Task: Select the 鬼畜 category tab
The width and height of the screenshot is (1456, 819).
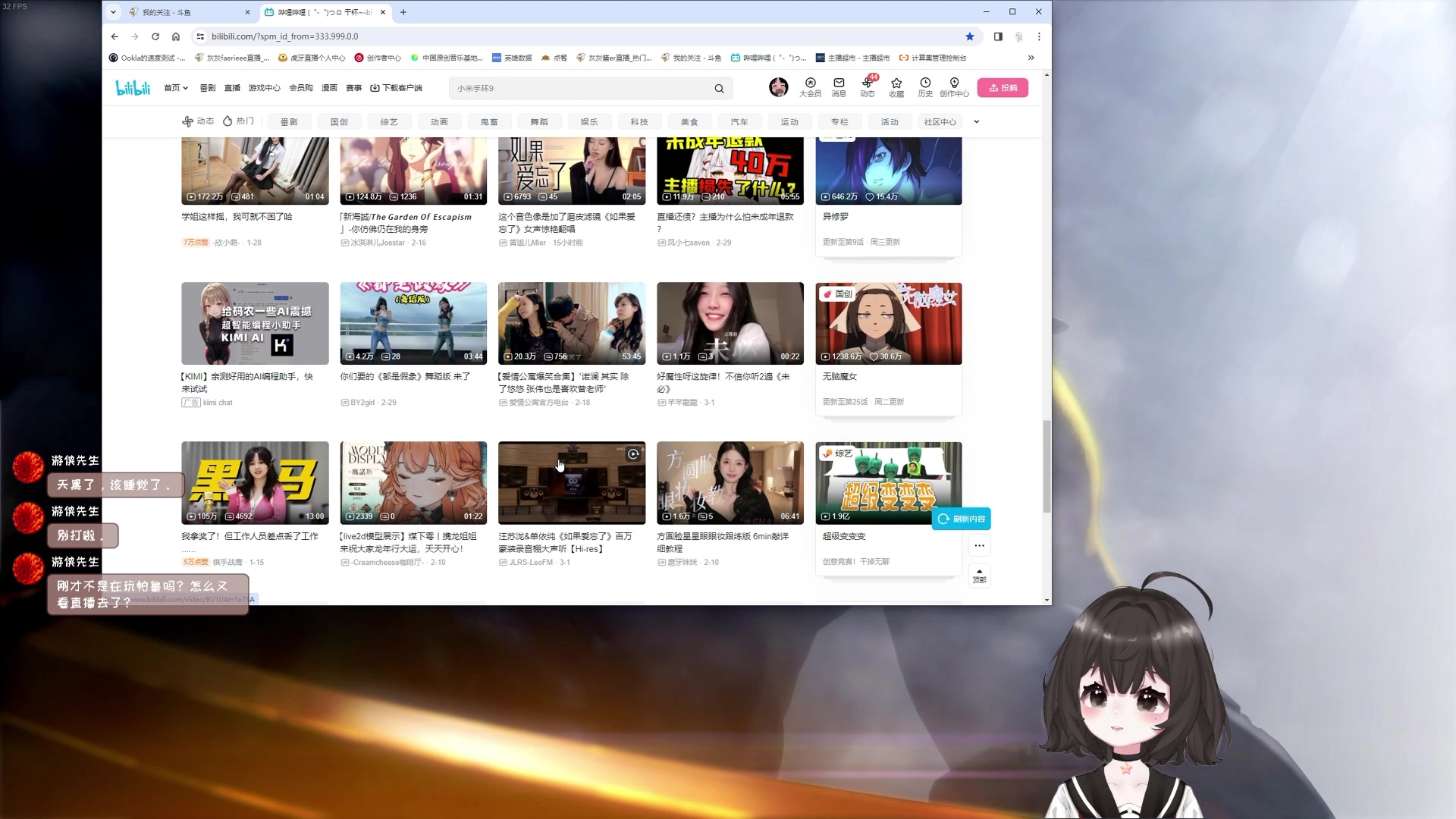Action: [x=489, y=121]
